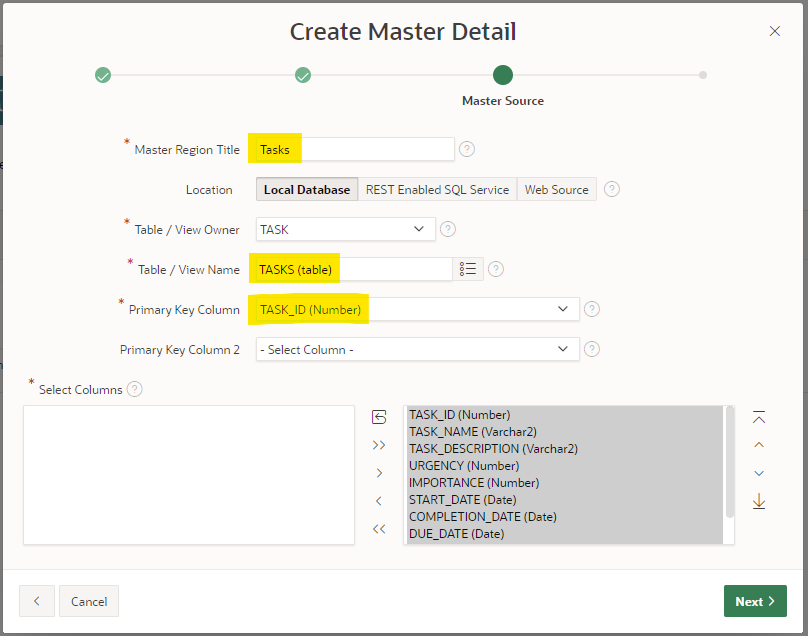Go to the second completed wizard step

(303, 75)
